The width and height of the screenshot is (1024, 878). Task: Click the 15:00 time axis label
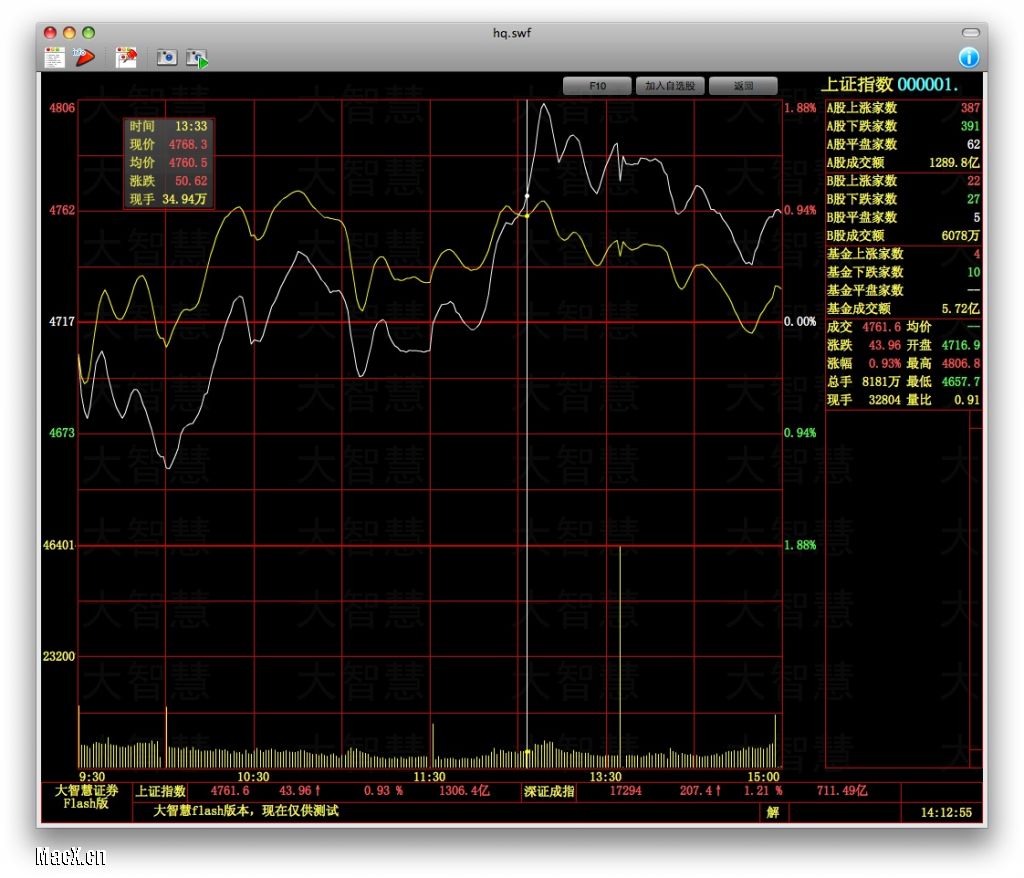(763, 777)
